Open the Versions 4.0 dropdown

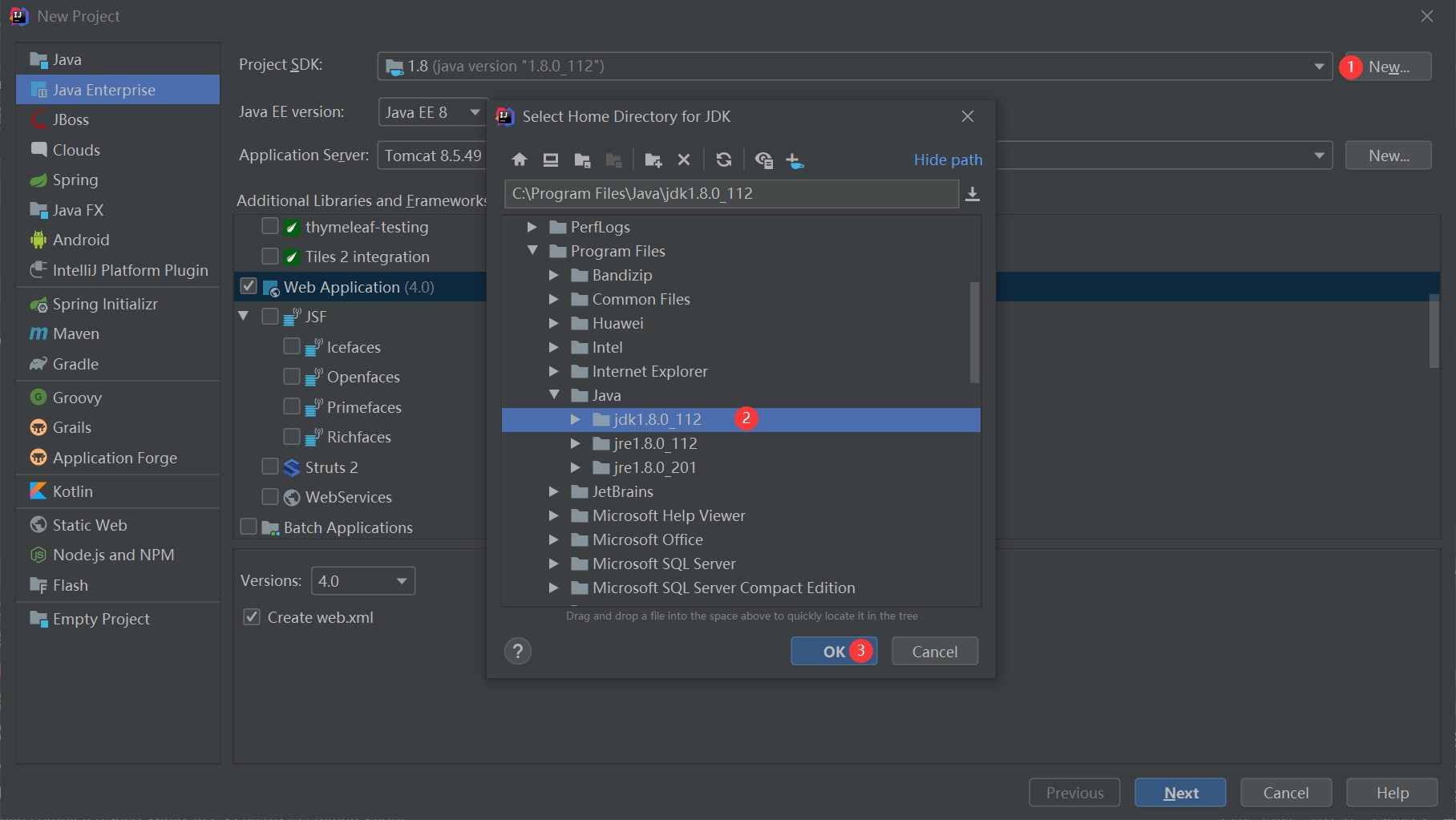pyautogui.click(x=363, y=580)
